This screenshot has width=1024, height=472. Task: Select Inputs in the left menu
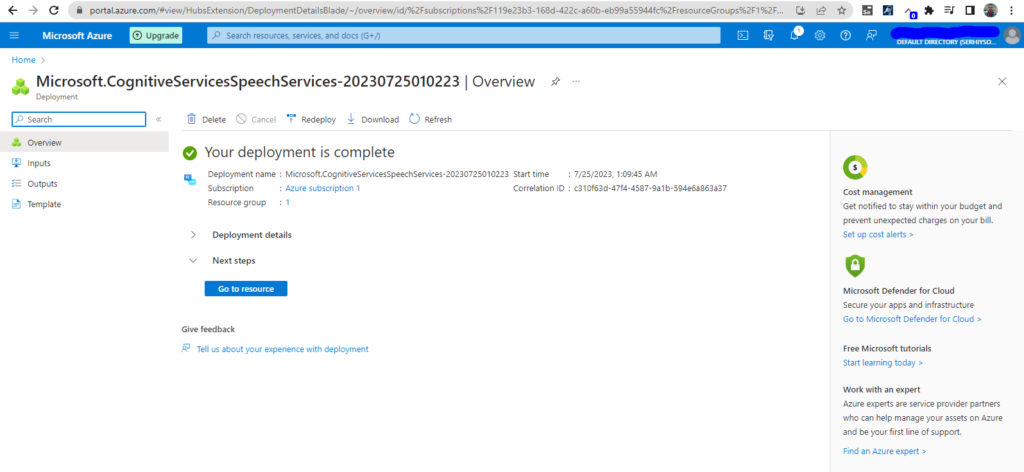(84, 163)
